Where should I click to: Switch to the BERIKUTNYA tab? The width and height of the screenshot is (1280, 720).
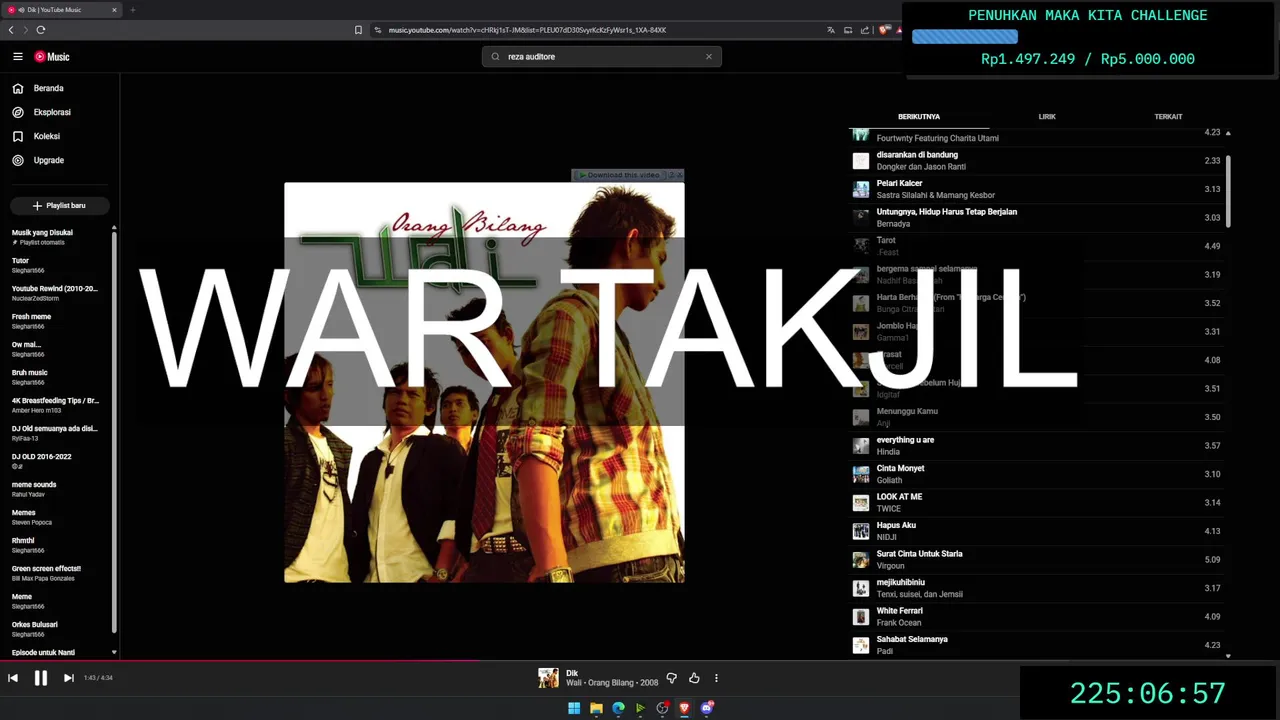click(x=918, y=117)
